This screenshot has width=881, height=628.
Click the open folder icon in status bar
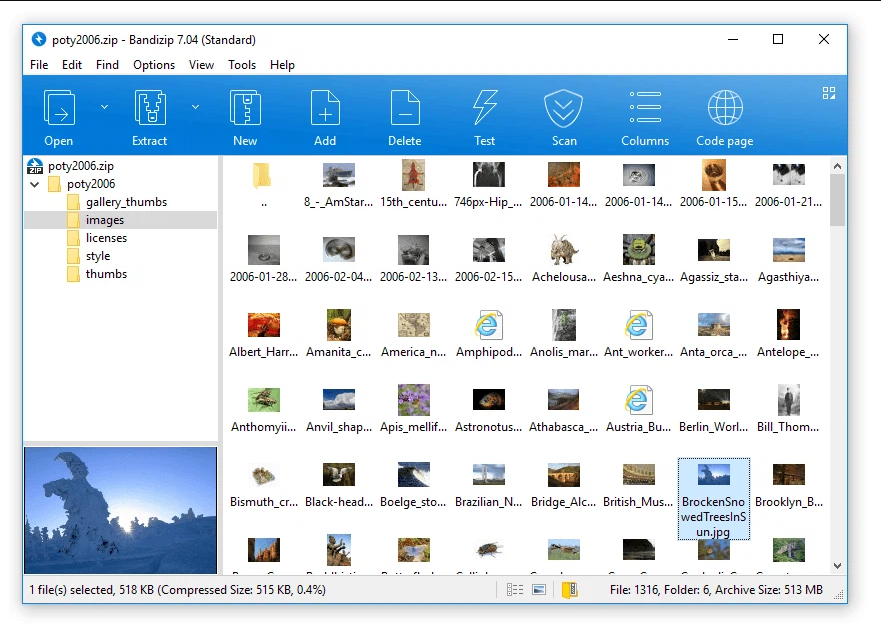[x=569, y=590]
